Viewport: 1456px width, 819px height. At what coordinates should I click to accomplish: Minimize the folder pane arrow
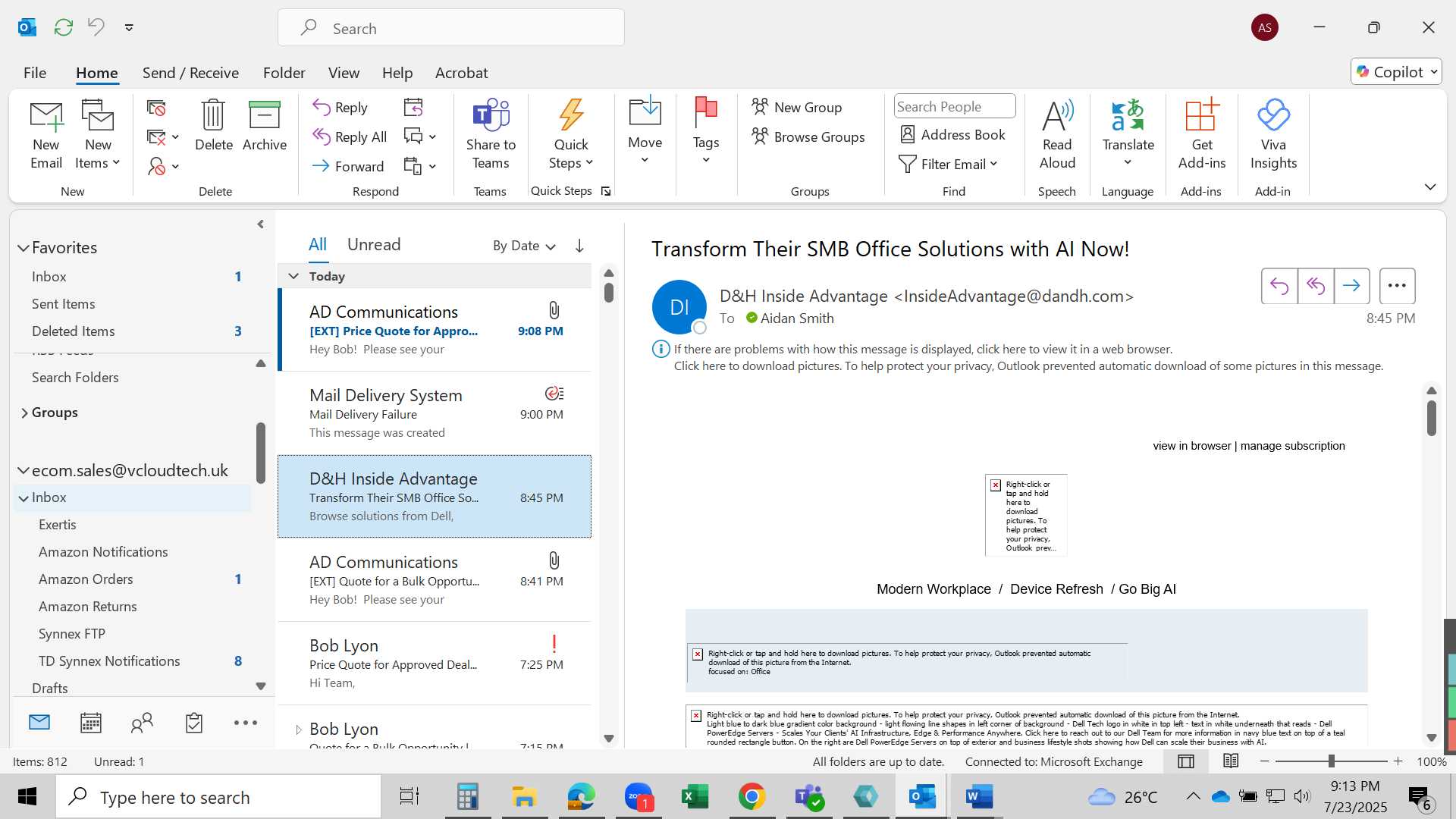click(261, 224)
